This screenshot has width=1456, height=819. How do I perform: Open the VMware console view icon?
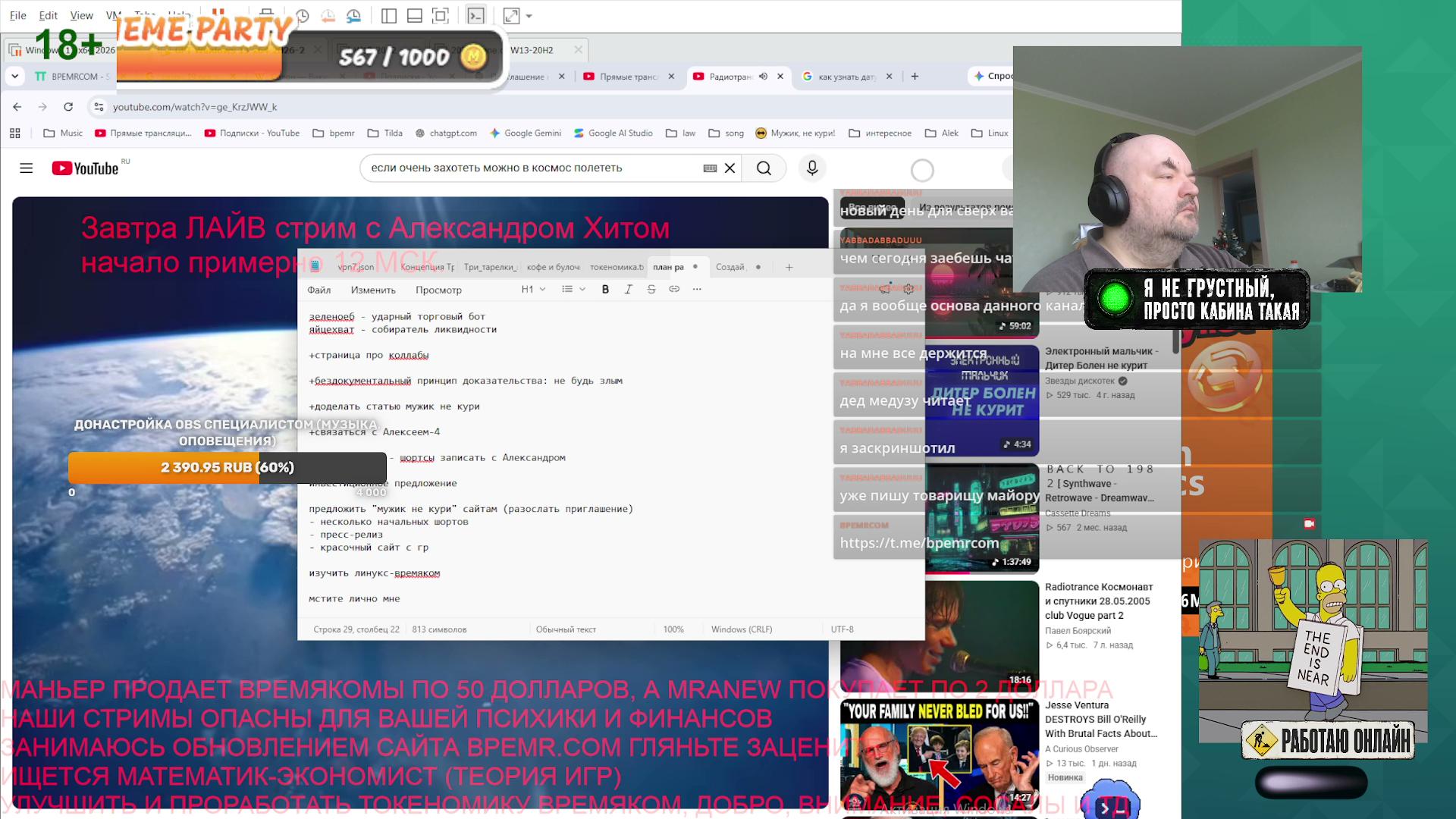[x=475, y=16]
